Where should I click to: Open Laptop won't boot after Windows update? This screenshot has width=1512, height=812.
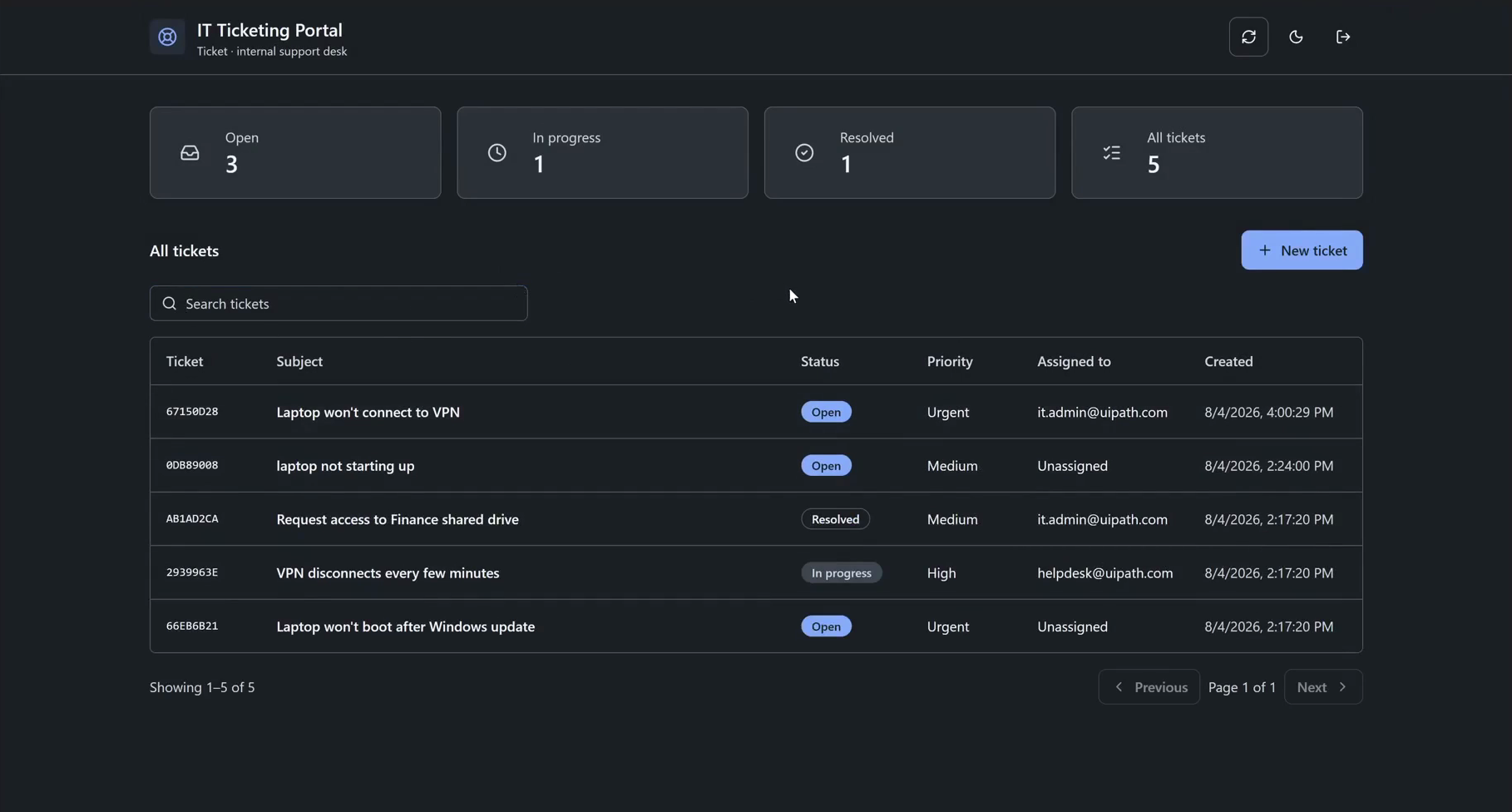point(405,626)
